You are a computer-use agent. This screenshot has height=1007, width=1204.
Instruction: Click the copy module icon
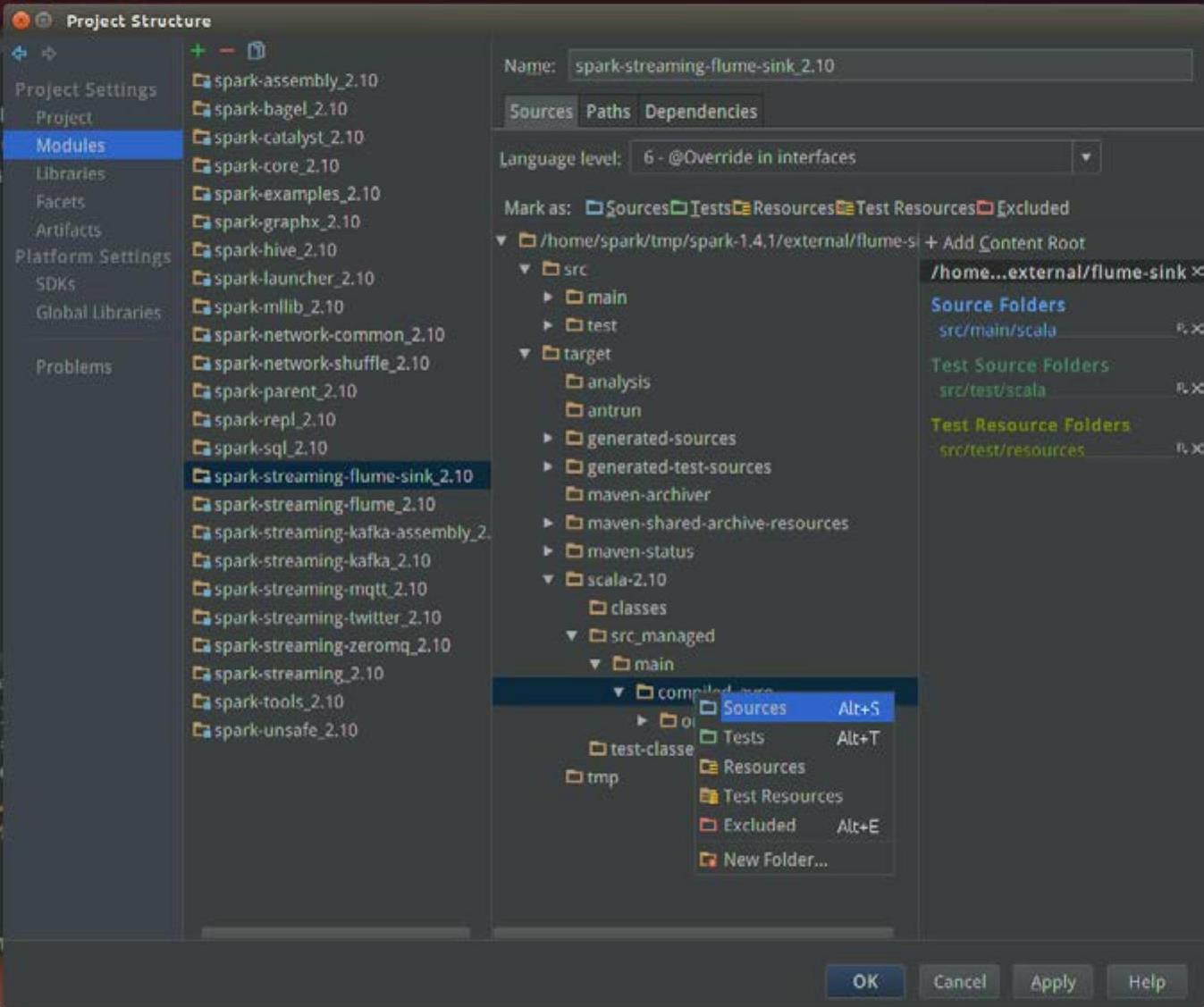(256, 51)
